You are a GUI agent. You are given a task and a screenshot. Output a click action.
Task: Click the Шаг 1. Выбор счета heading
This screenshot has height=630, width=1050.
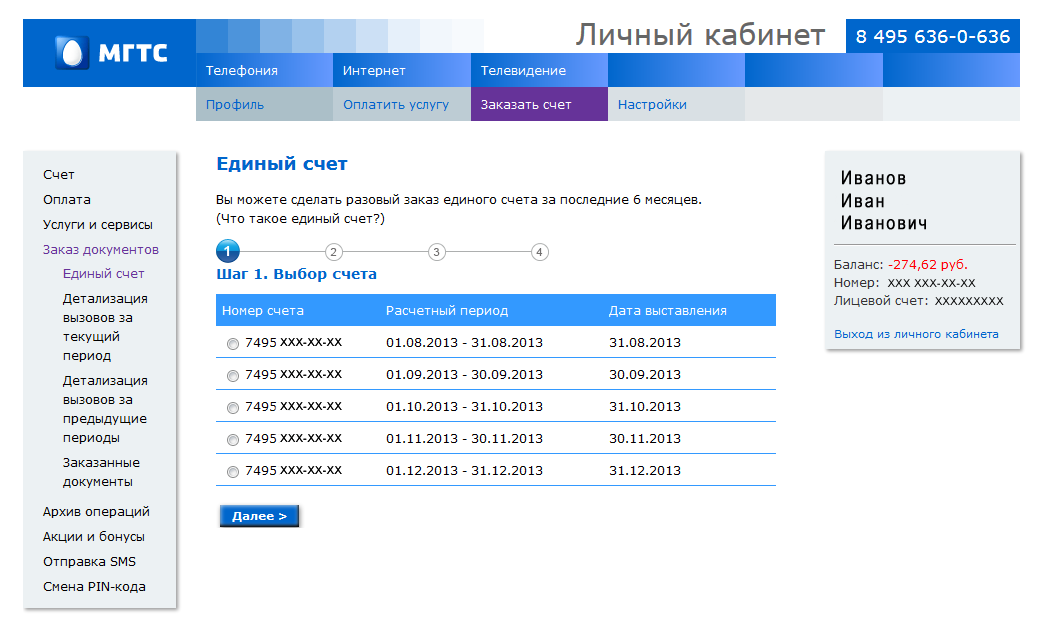(x=297, y=274)
